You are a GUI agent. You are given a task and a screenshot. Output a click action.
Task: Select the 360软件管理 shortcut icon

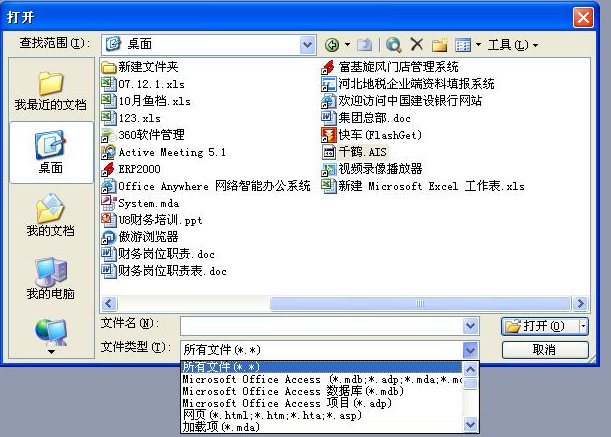109,135
